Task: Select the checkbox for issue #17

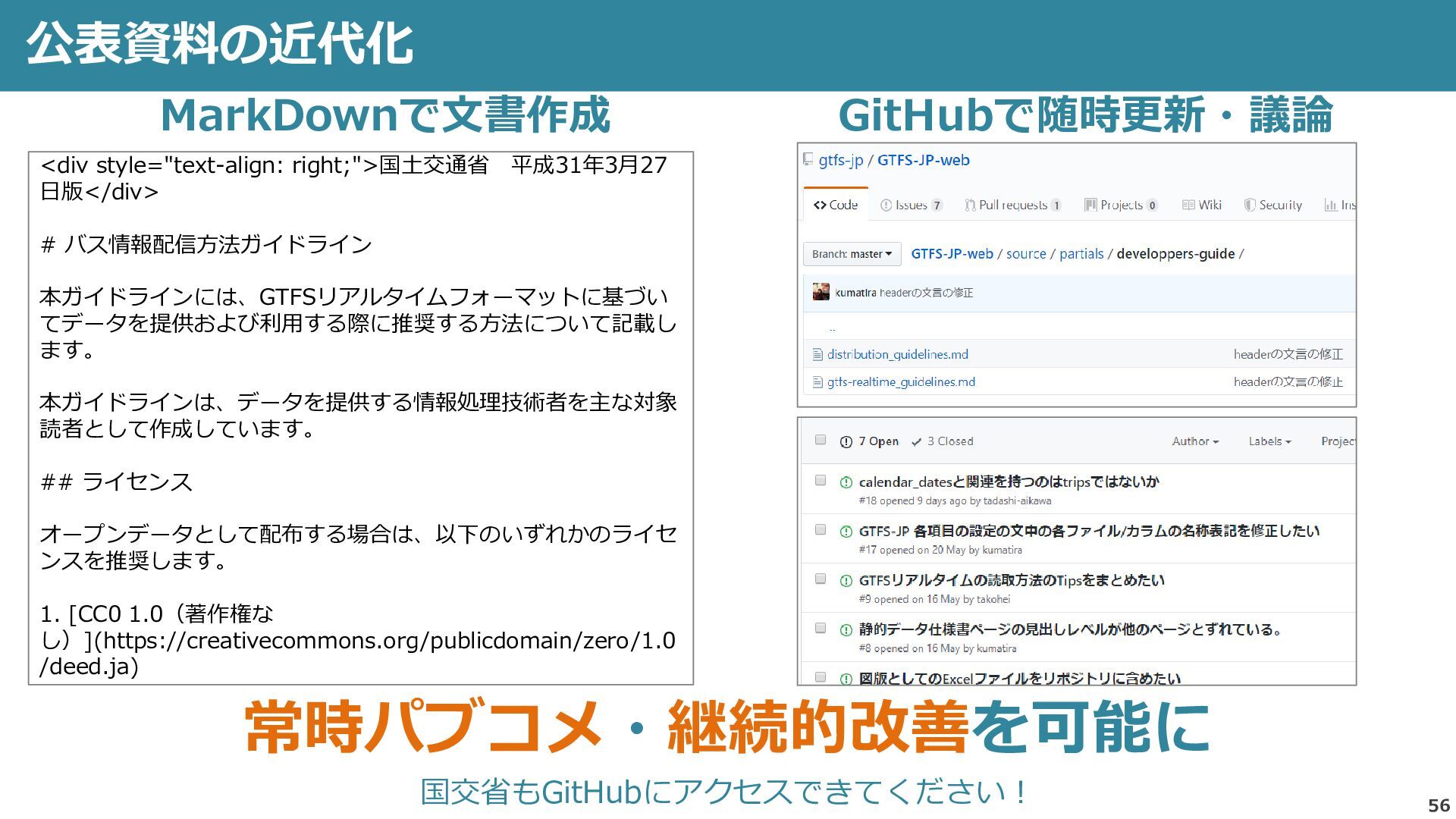Action: pos(820,529)
